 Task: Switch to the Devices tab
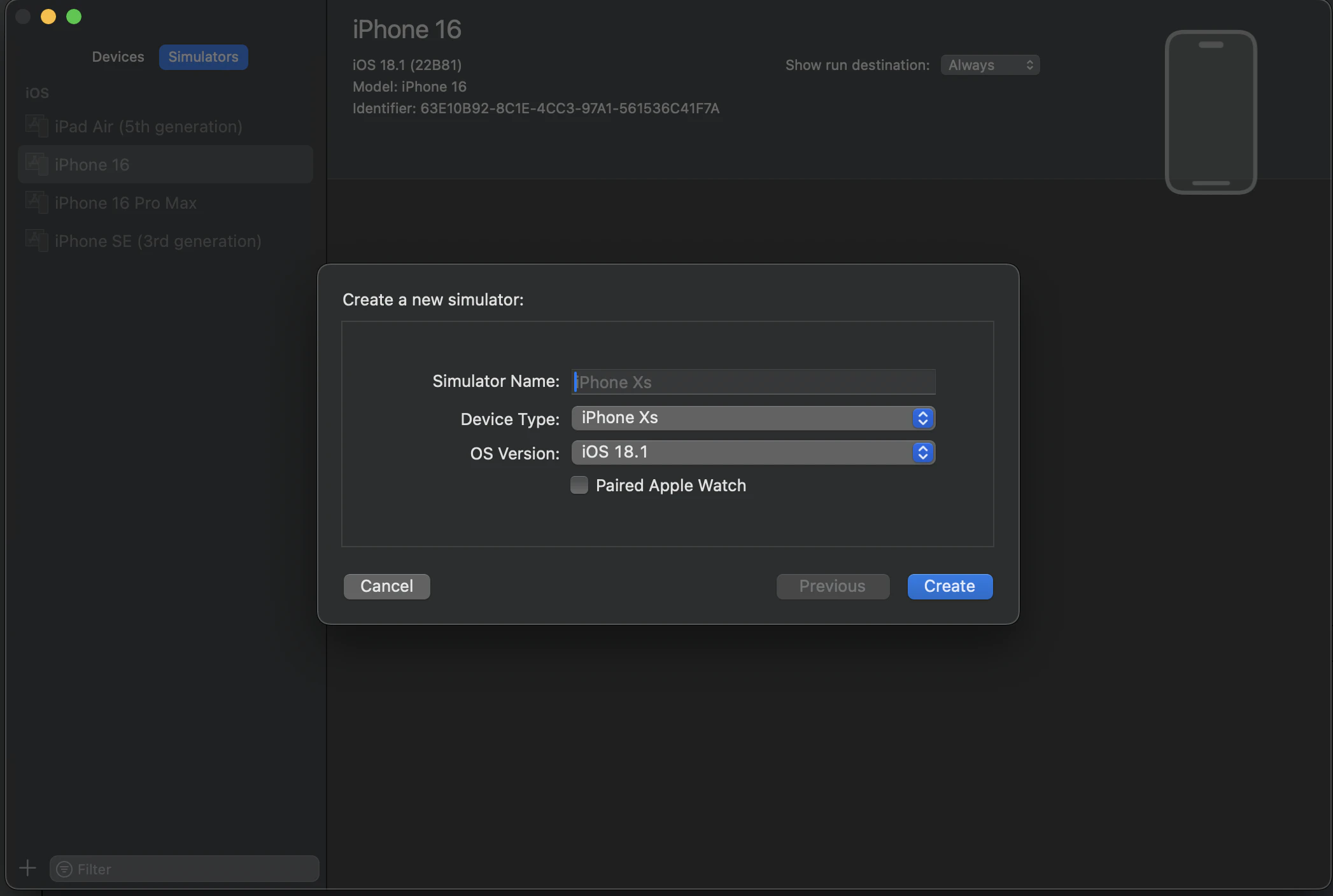tap(118, 57)
